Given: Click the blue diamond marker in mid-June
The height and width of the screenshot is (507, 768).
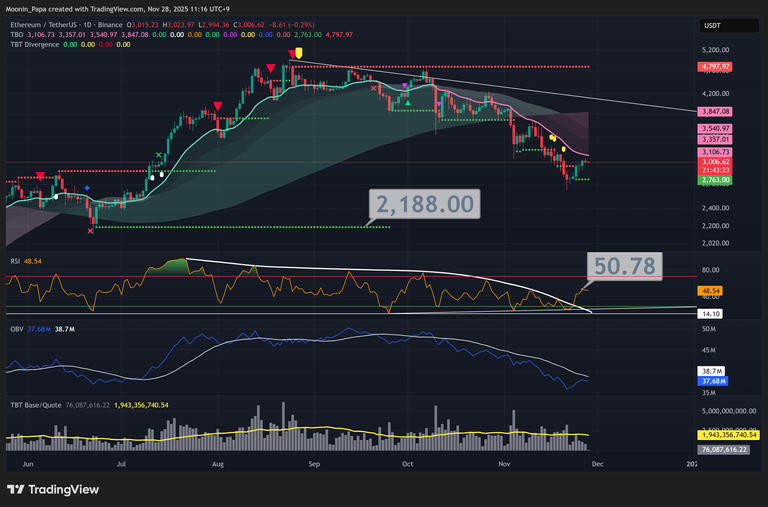Looking at the screenshot, I should tap(88, 188).
